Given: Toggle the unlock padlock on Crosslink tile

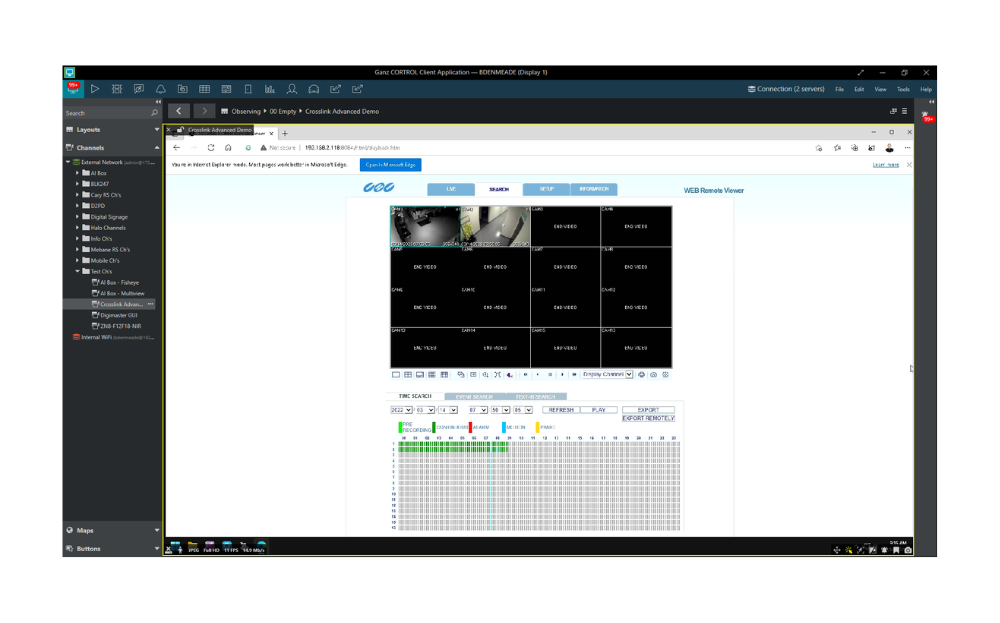Looking at the screenshot, I should pyautogui.click(x=180, y=130).
